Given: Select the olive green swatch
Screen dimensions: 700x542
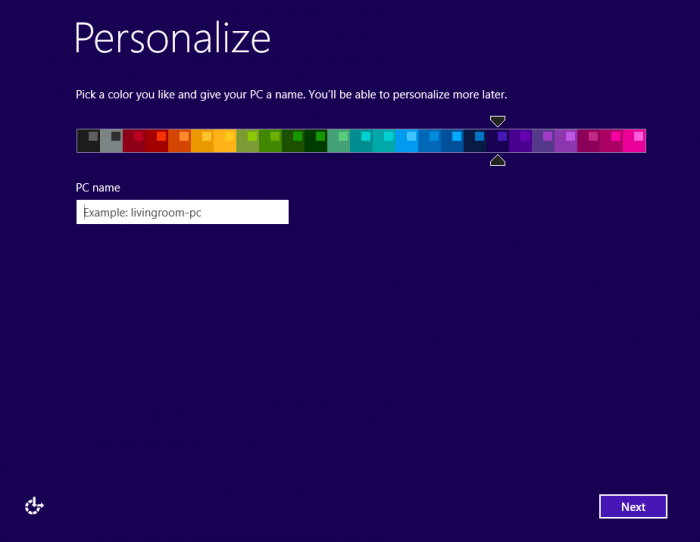Looking at the screenshot, I should [248, 141].
